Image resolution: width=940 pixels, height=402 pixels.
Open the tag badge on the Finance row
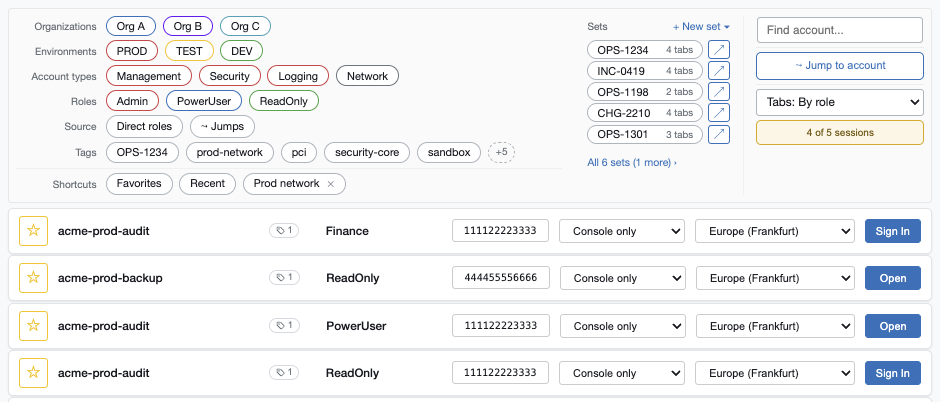click(284, 231)
